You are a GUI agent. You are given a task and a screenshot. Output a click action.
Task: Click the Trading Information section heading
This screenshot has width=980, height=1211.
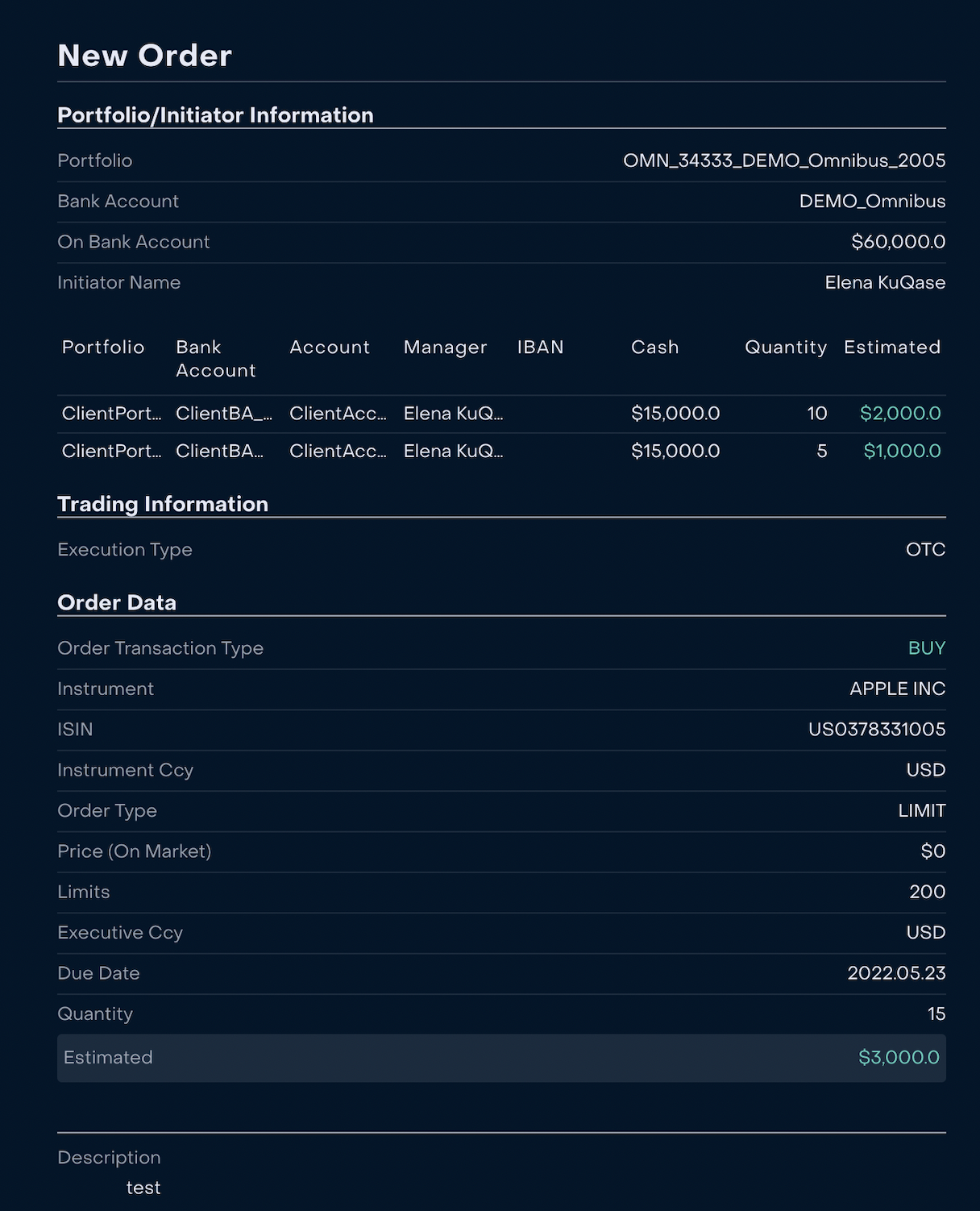click(163, 504)
